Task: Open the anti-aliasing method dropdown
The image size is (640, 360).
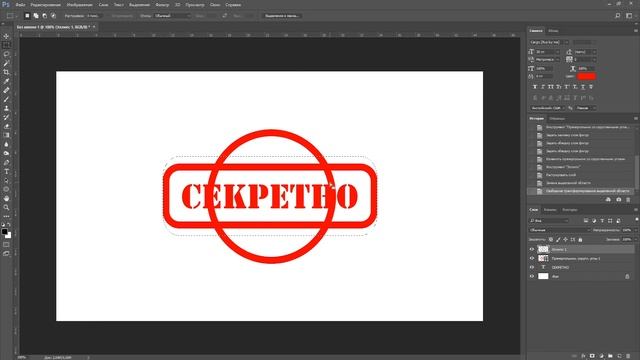Action: 586,108
